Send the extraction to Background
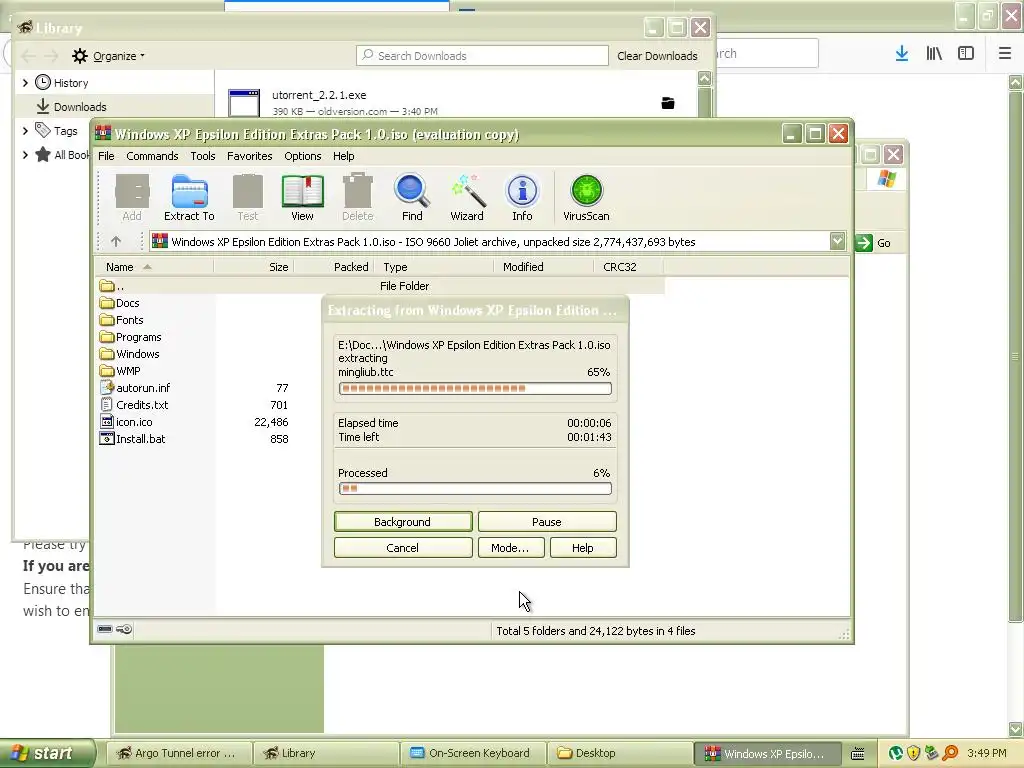Screen dimensions: 1024x768 403,522
